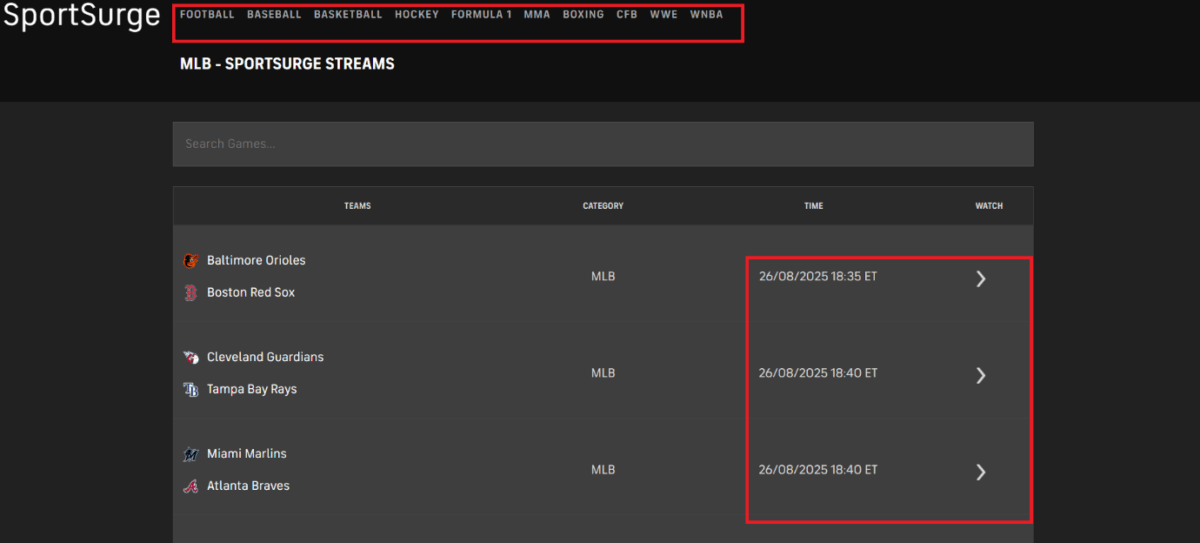Visit the WNBA section
1200x543 pixels.
(706, 15)
